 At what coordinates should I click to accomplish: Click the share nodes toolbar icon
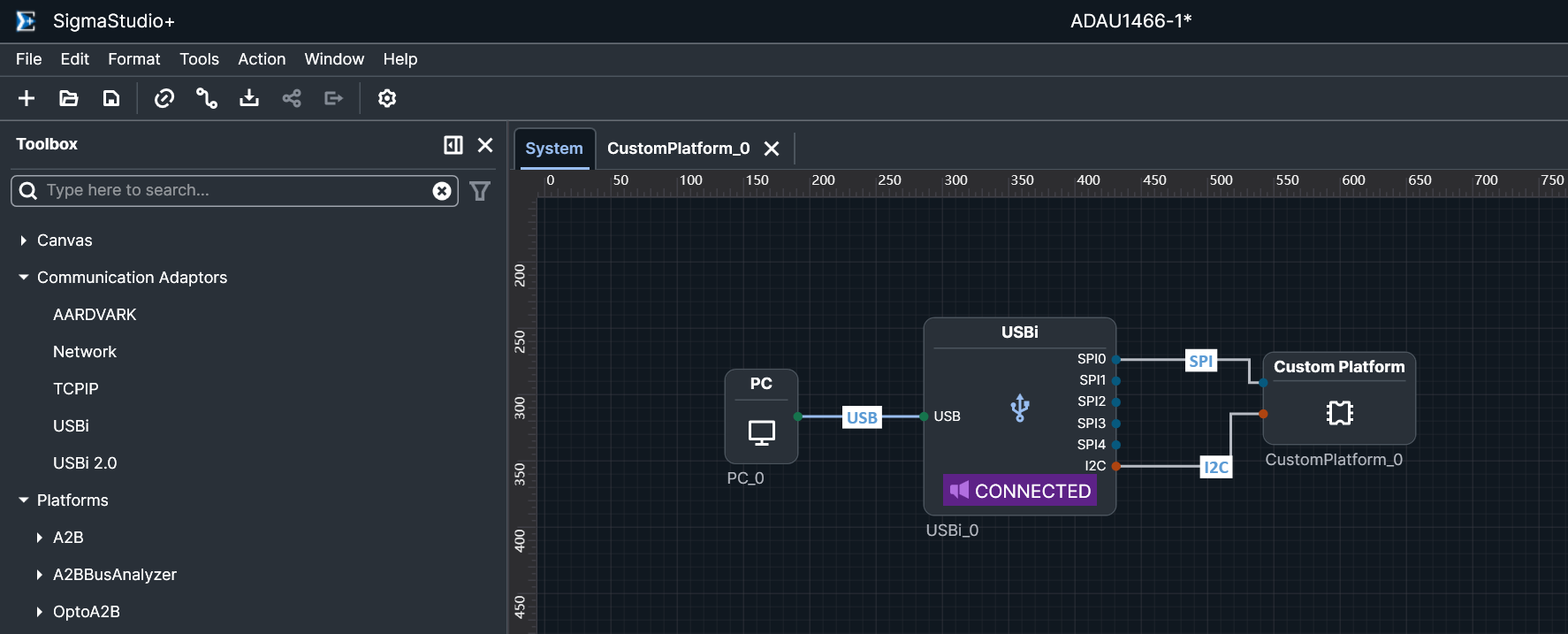coord(292,98)
